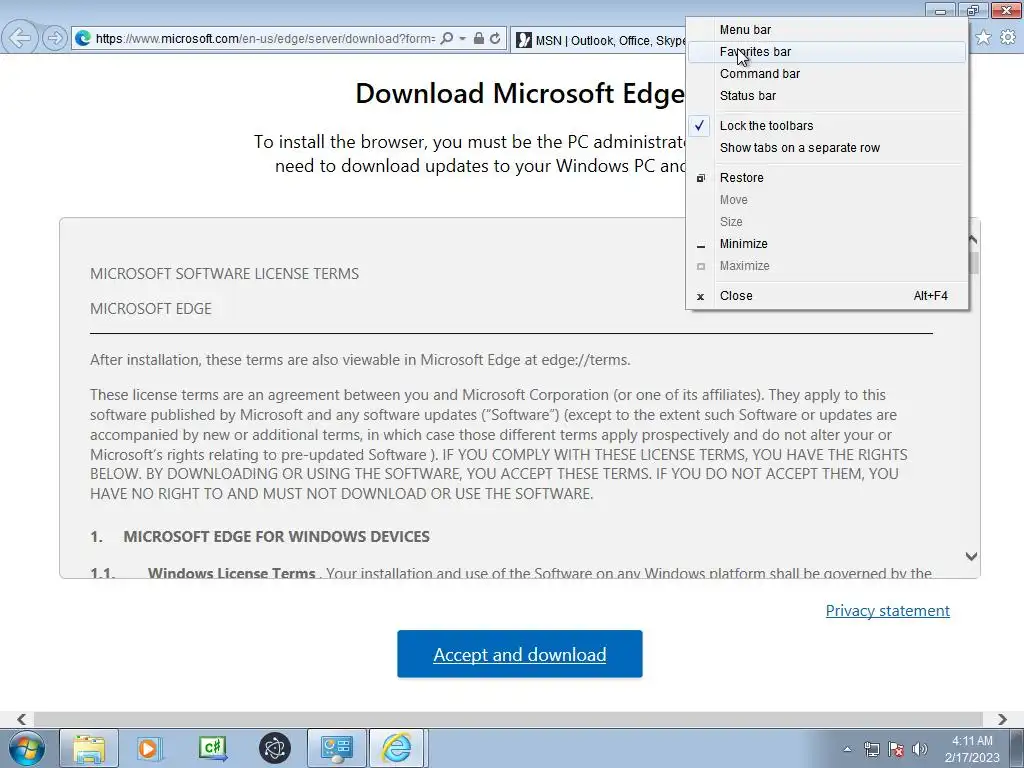
Task: Click the browser Forward arrow button
Action: click(x=55, y=38)
